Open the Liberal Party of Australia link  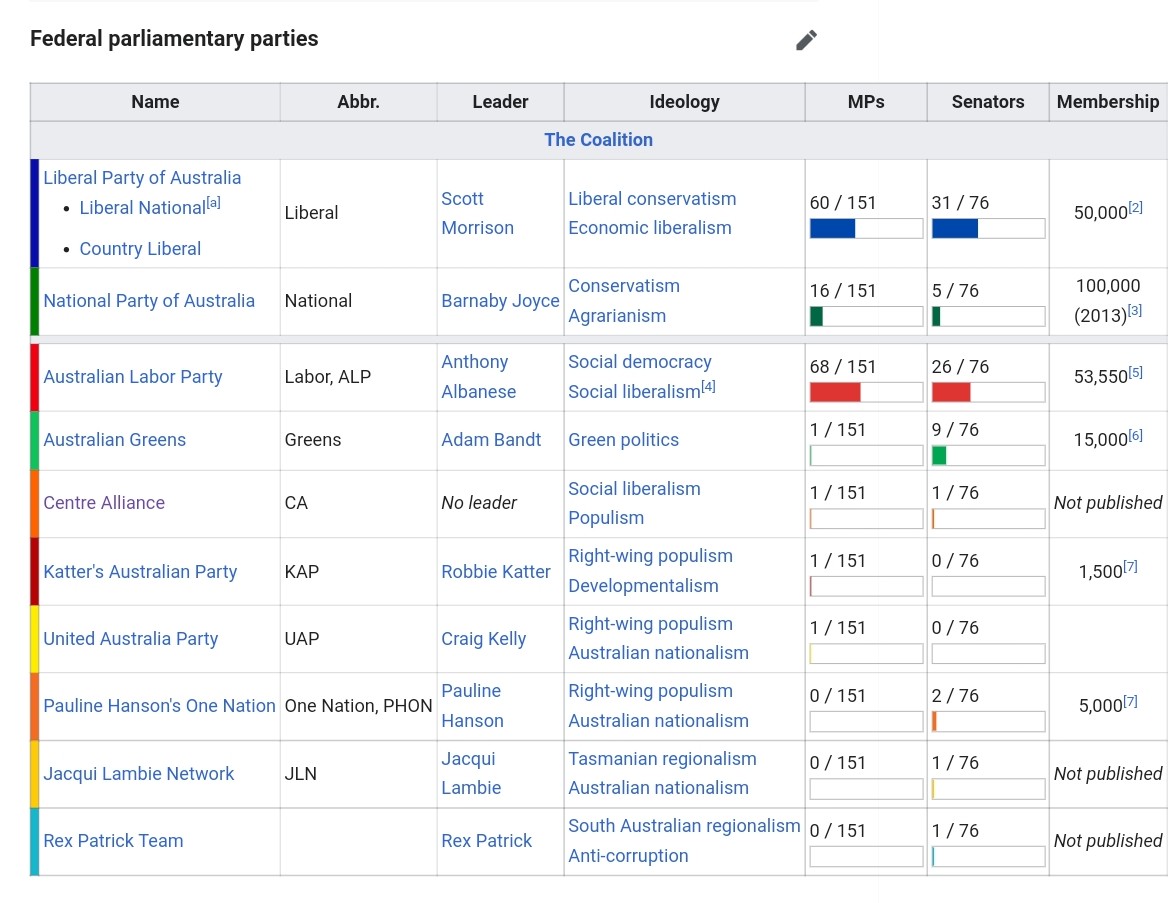pyautogui.click(x=142, y=178)
